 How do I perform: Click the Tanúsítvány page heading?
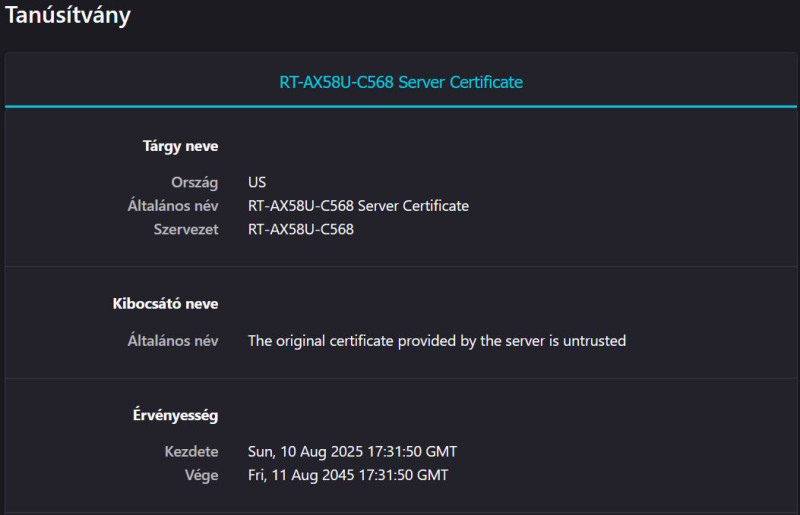(x=68, y=16)
